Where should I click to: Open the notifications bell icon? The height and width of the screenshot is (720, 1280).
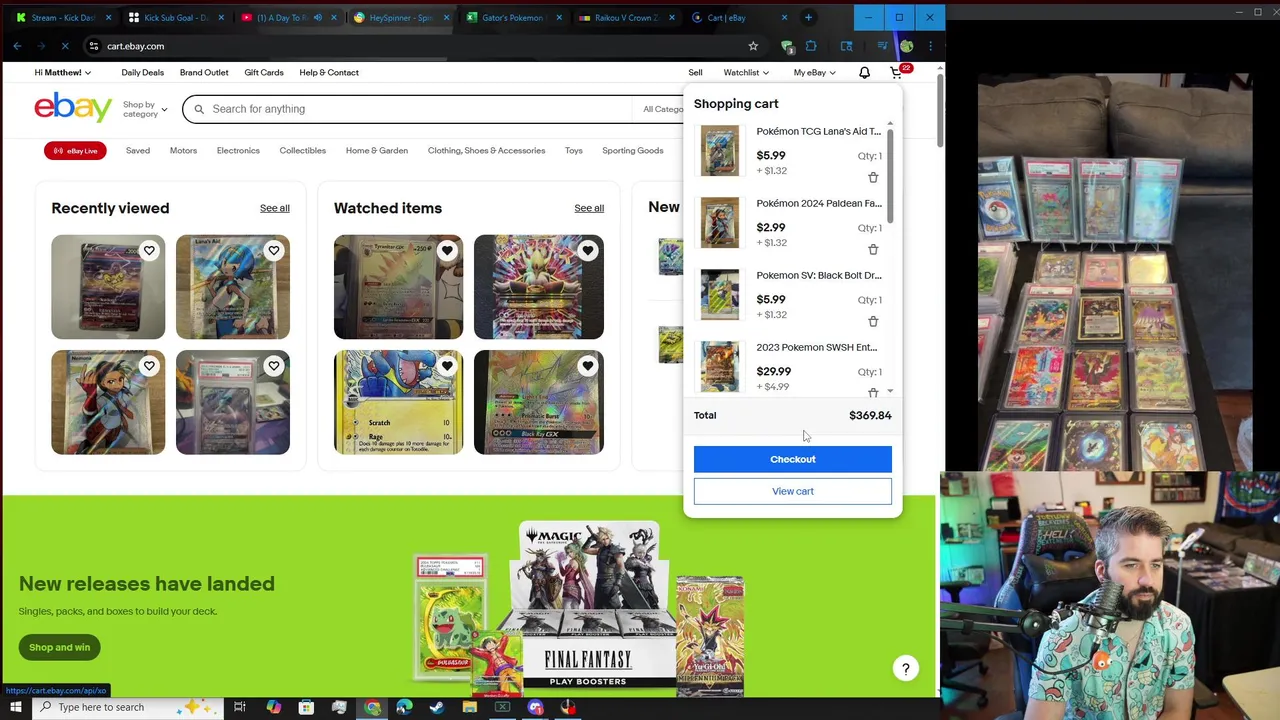point(865,73)
